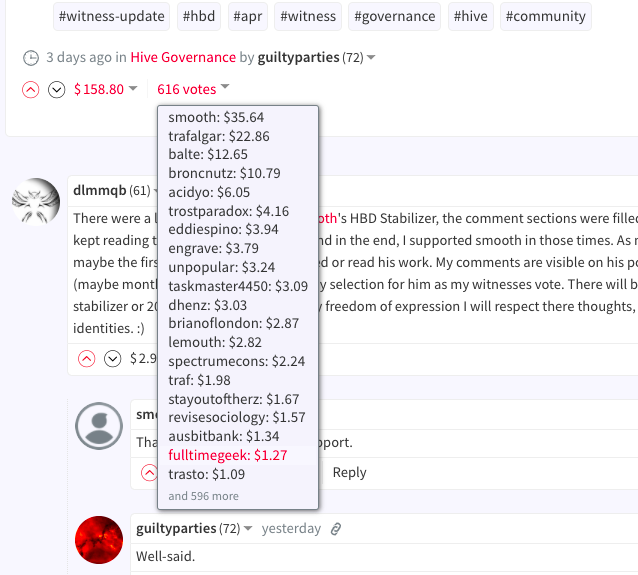638x575 pixels.
Task: Click the clock icon beside 3 days ago
Action: point(31,58)
